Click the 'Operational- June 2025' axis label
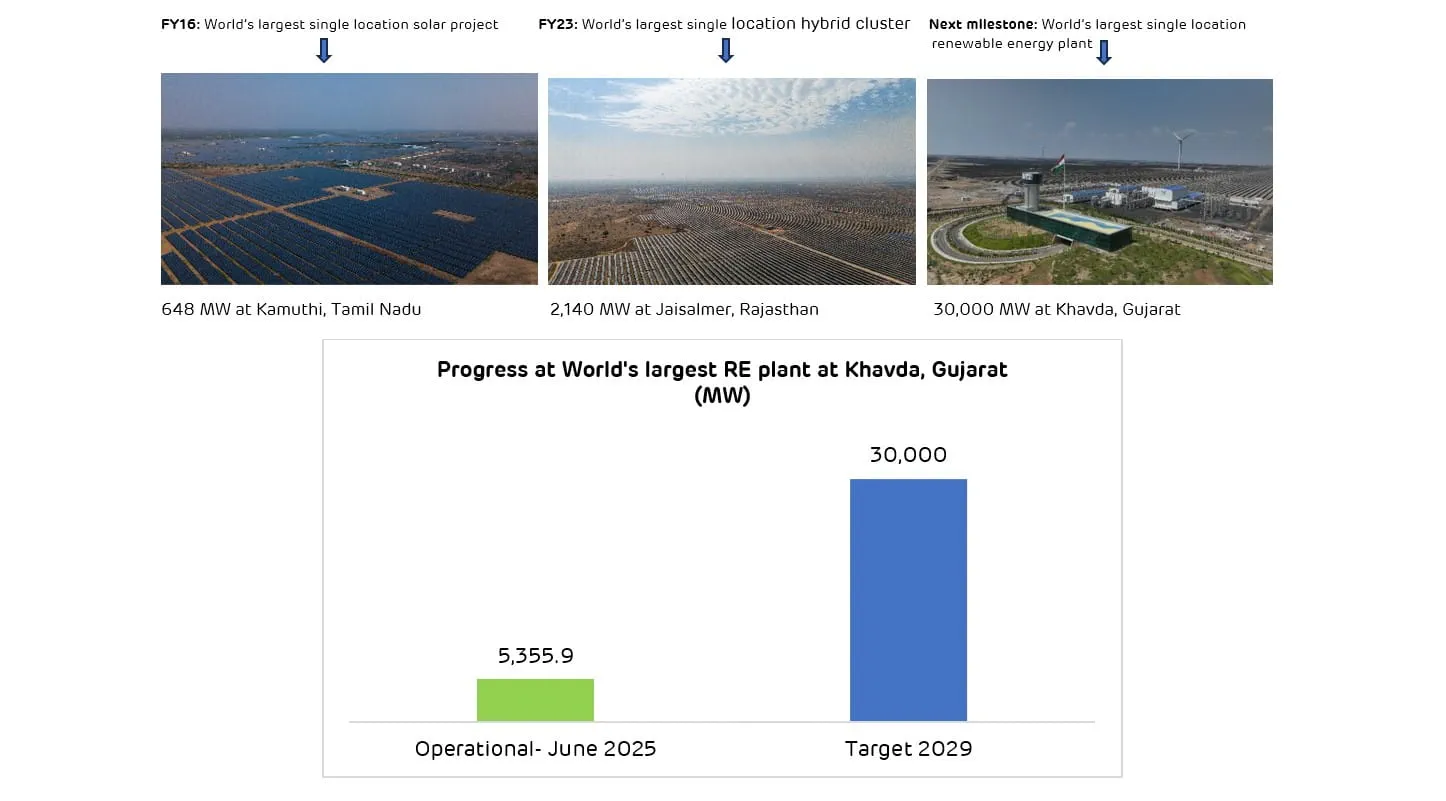Image resolution: width=1446 pixels, height=801 pixels. [x=536, y=749]
